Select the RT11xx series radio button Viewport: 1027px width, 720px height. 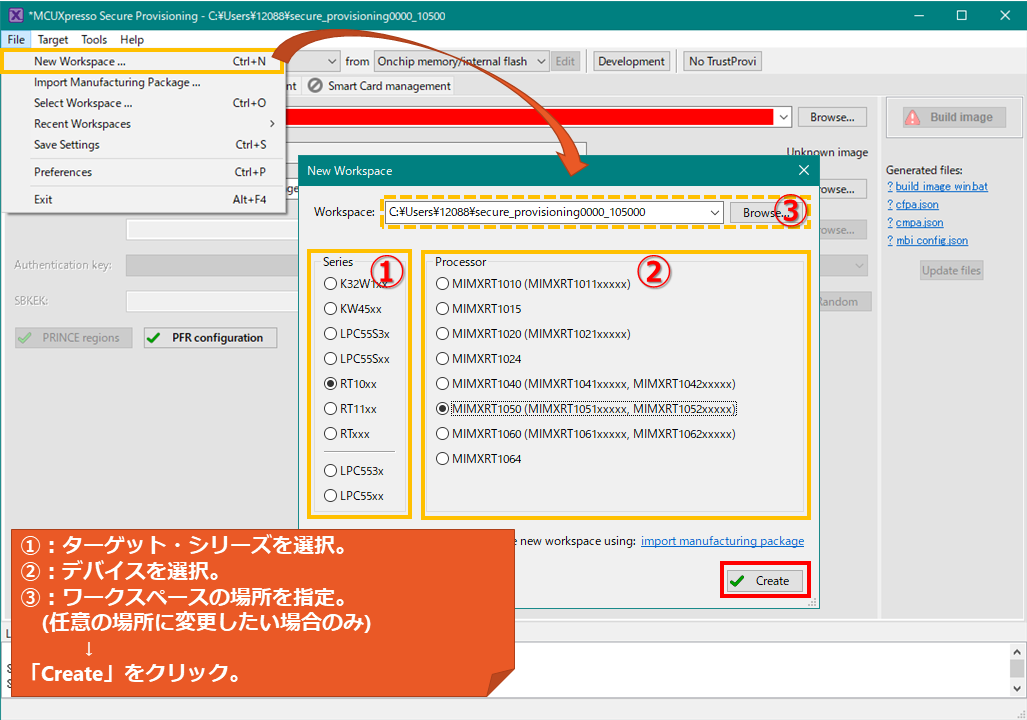[331, 409]
